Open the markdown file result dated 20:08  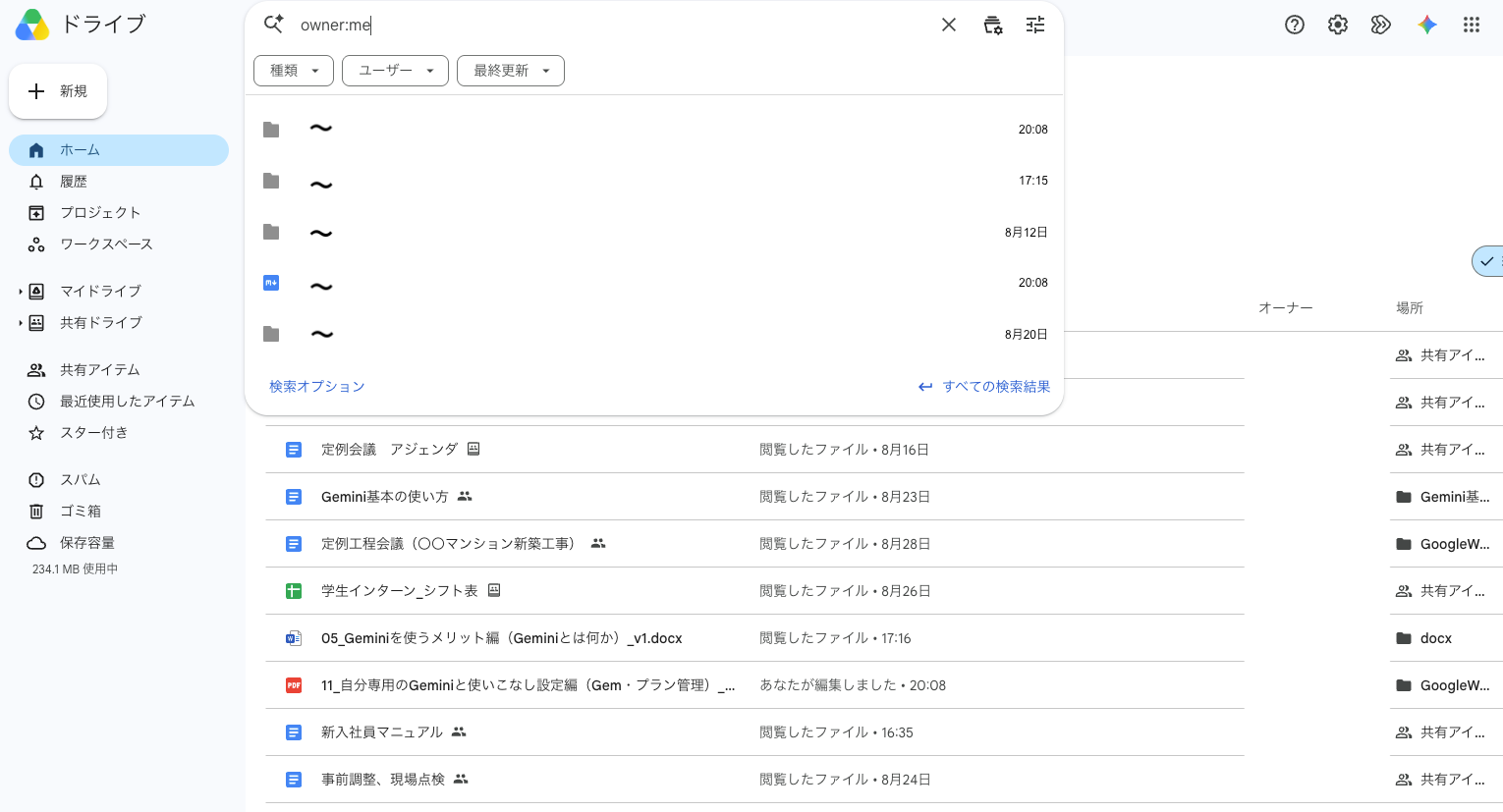(654, 283)
